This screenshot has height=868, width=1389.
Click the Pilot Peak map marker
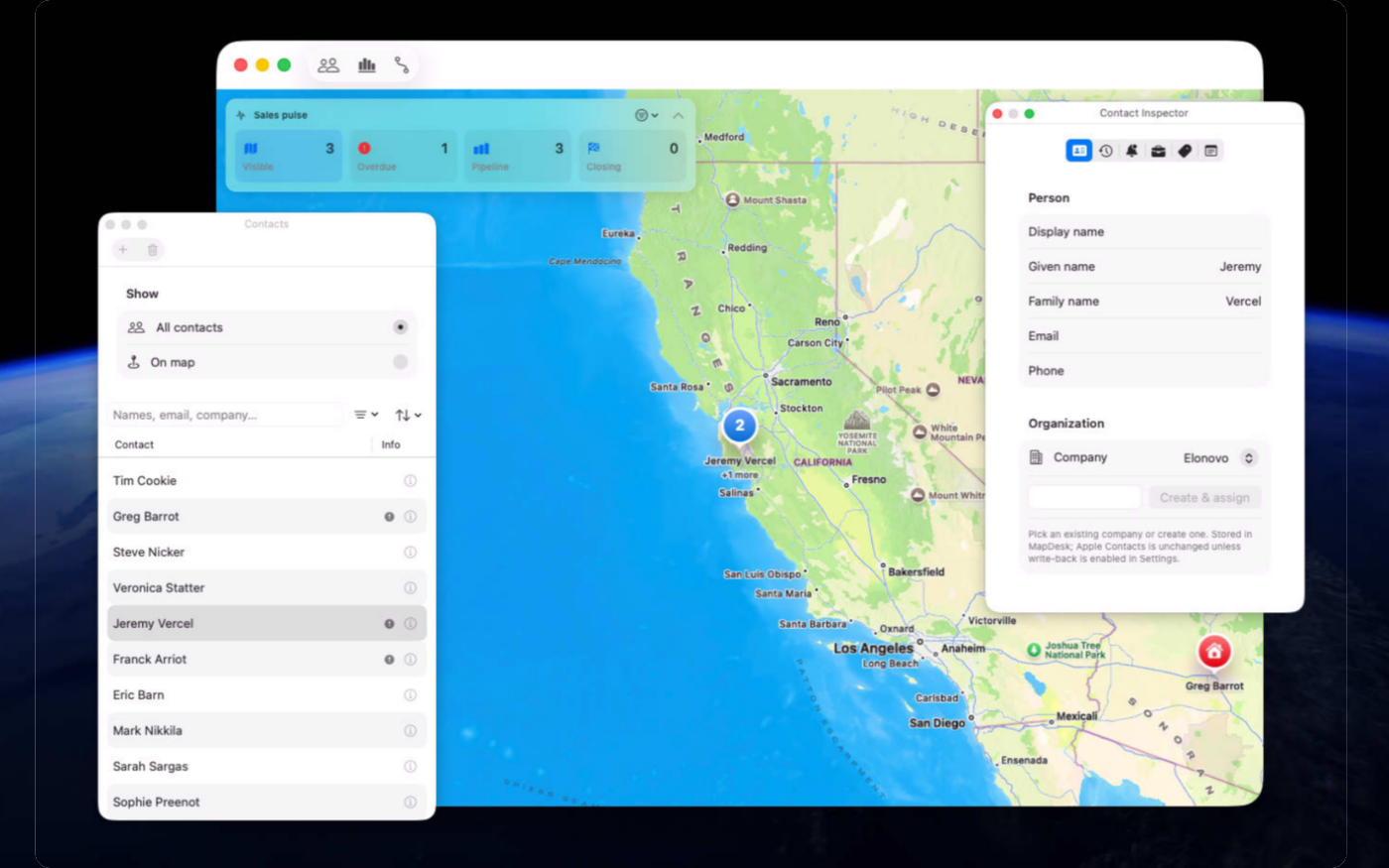coord(933,390)
